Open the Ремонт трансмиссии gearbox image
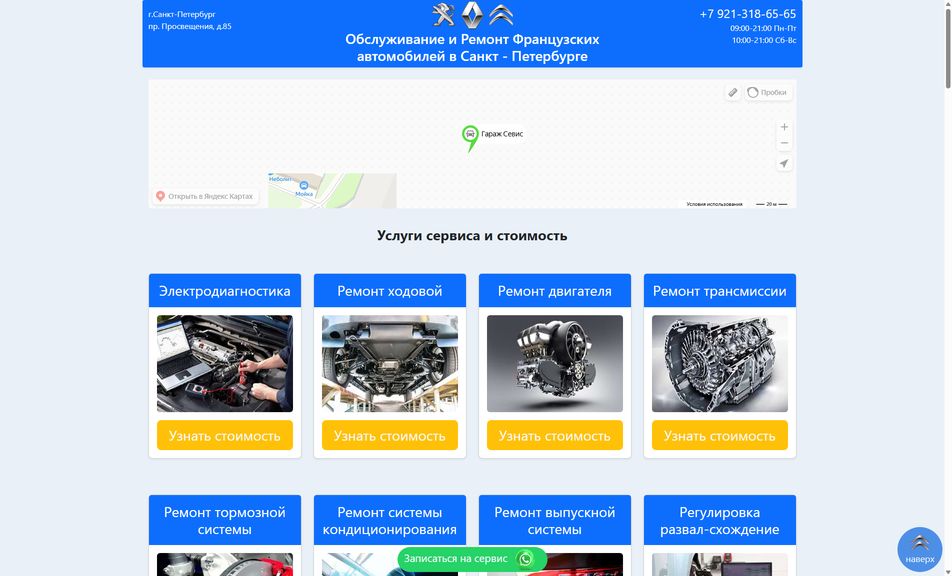 719,364
